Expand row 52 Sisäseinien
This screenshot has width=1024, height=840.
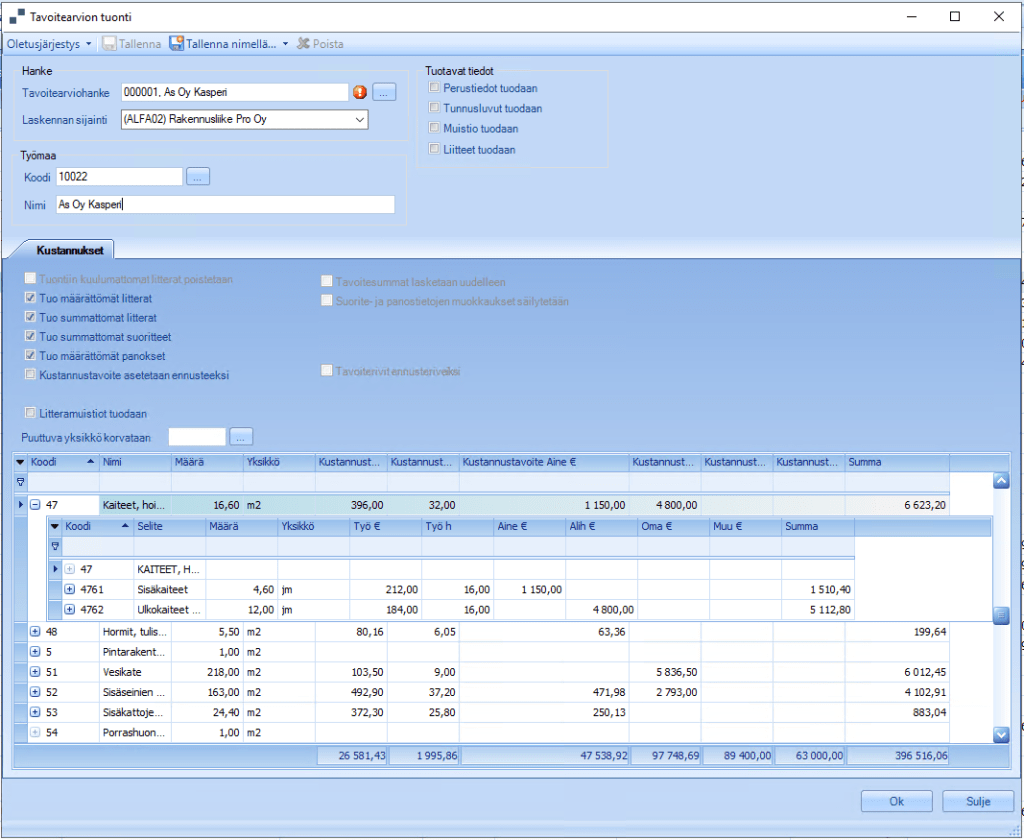coord(35,692)
